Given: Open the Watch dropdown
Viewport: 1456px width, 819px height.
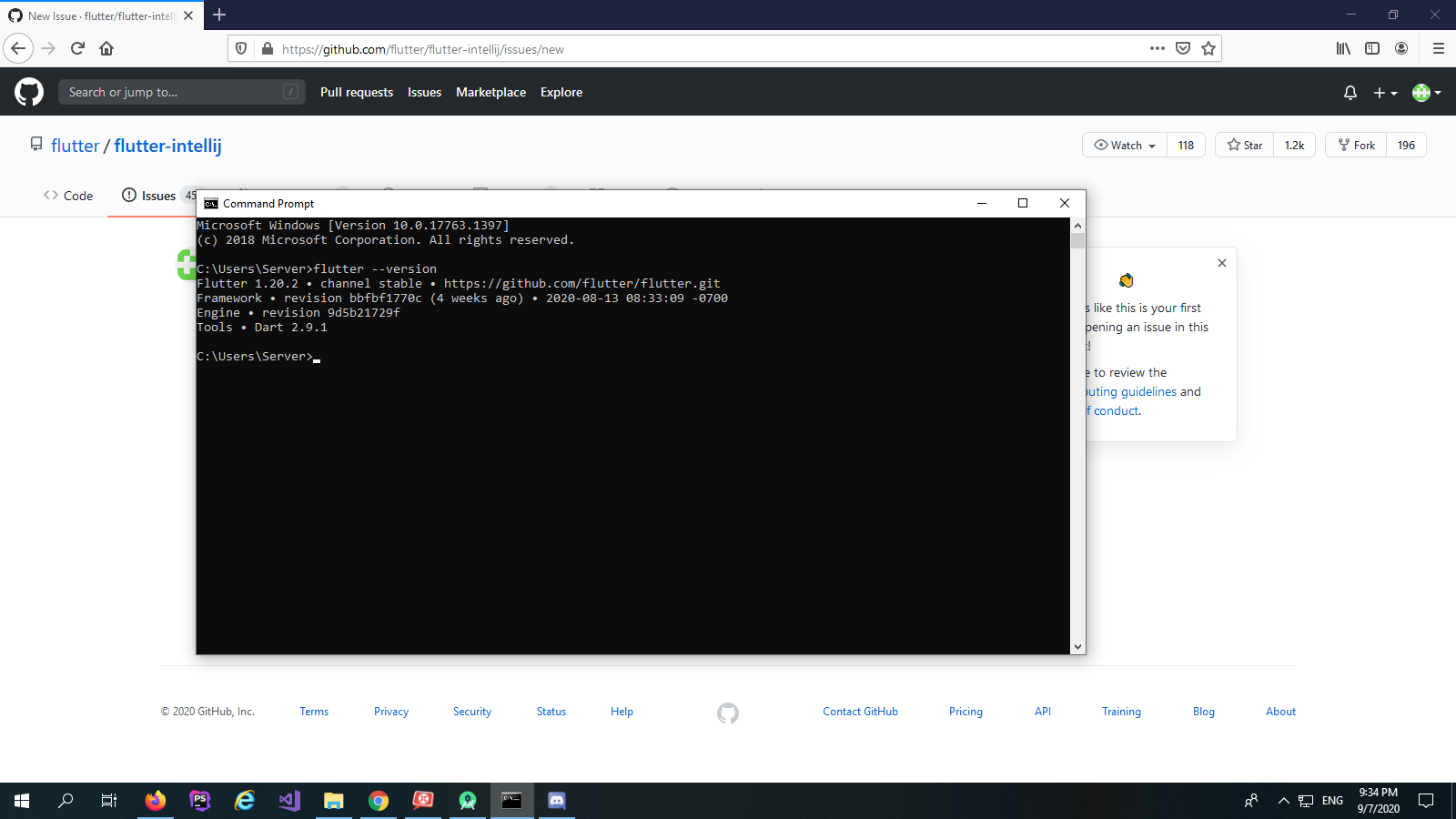Looking at the screenshot, I should pyautogui.click(x=1123, y=145).
